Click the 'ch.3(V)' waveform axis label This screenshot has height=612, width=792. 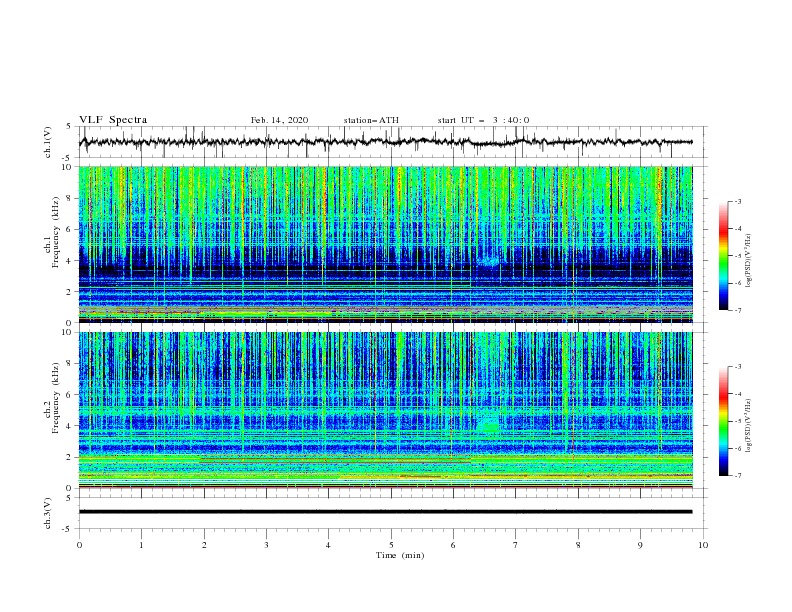pyautogui.click(x=48, y=514)
